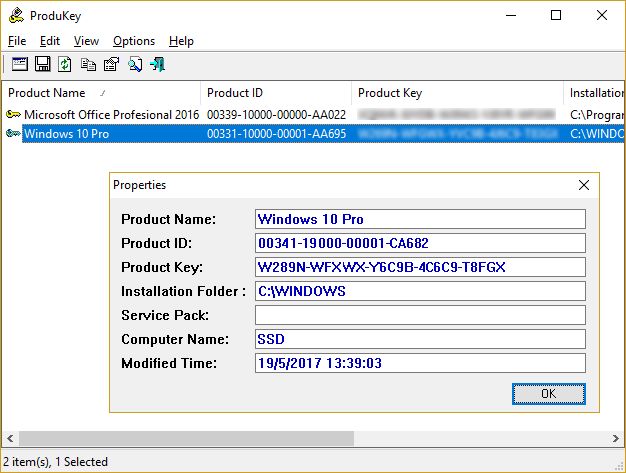Click the Computer Name field showing SSD
The height and width of the screenshot is (473, 626).
tap(420, 339)
